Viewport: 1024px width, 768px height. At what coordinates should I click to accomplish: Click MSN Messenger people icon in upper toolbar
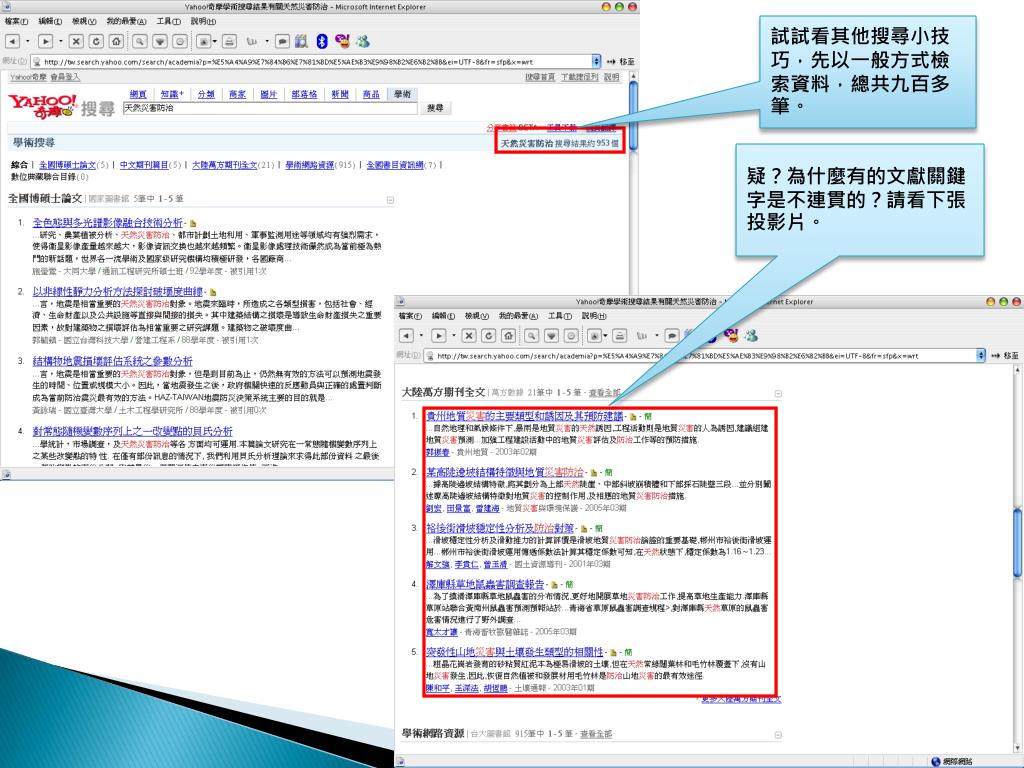(362, 41)
